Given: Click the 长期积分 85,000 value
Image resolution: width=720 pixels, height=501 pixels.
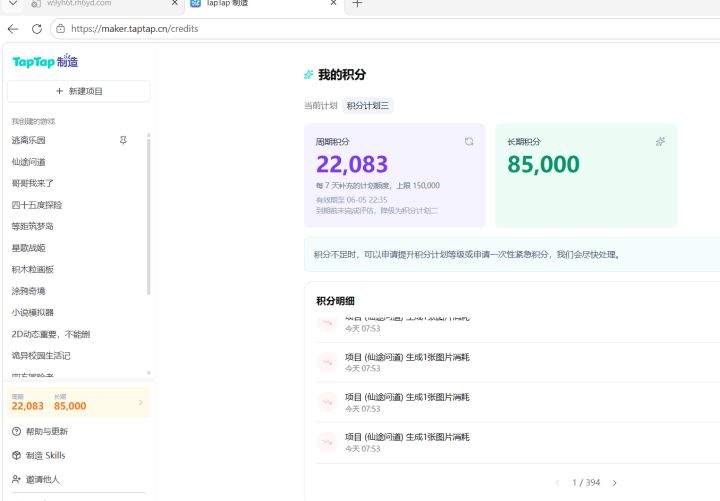Looking at the screenshot, I should point(544,164).
